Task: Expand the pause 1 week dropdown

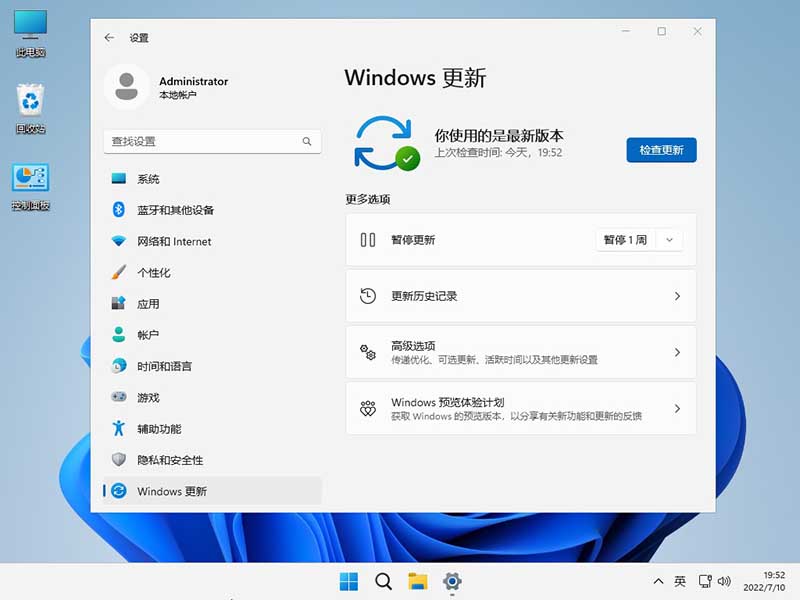Action: (670, 240)
